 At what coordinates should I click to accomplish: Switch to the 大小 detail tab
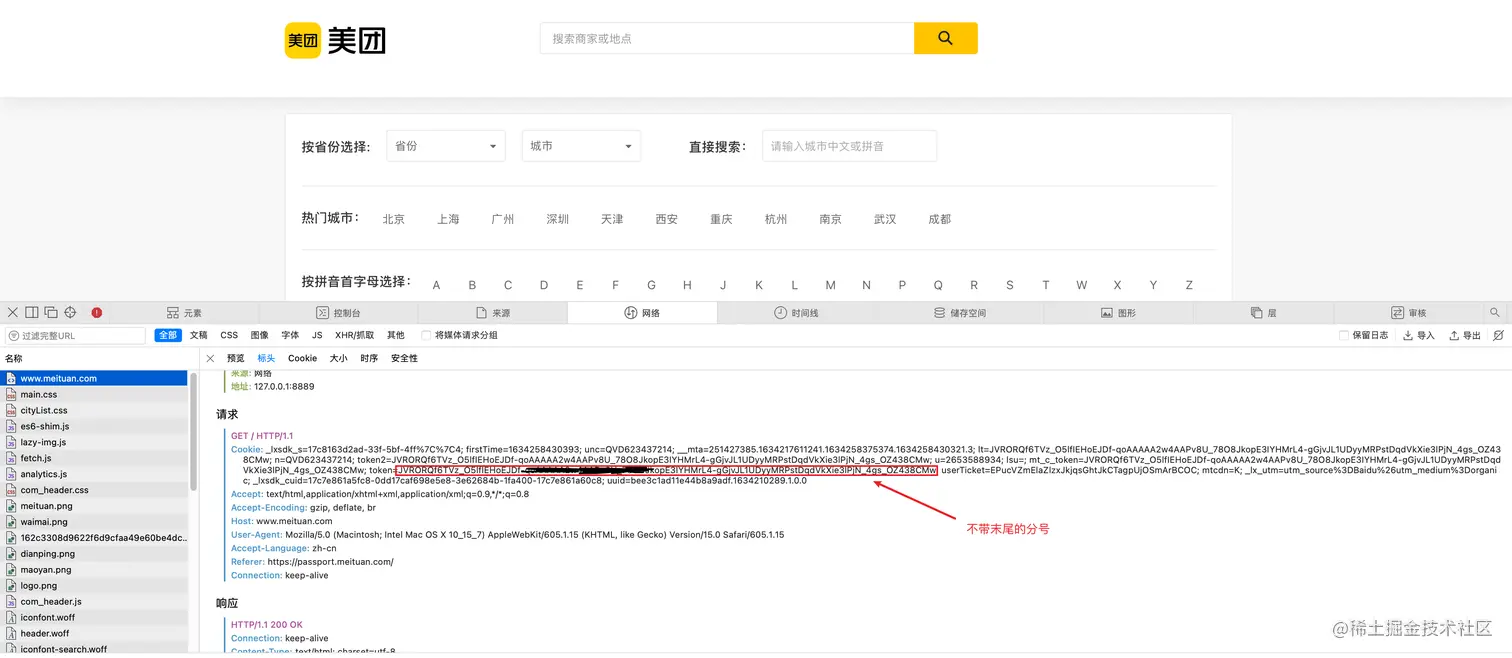[339, 358]
